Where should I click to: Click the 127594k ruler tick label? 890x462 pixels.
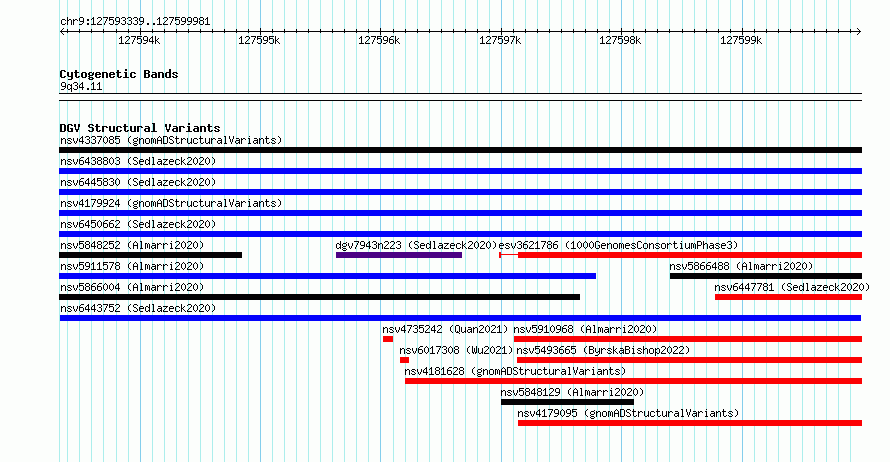pos(139,40)
